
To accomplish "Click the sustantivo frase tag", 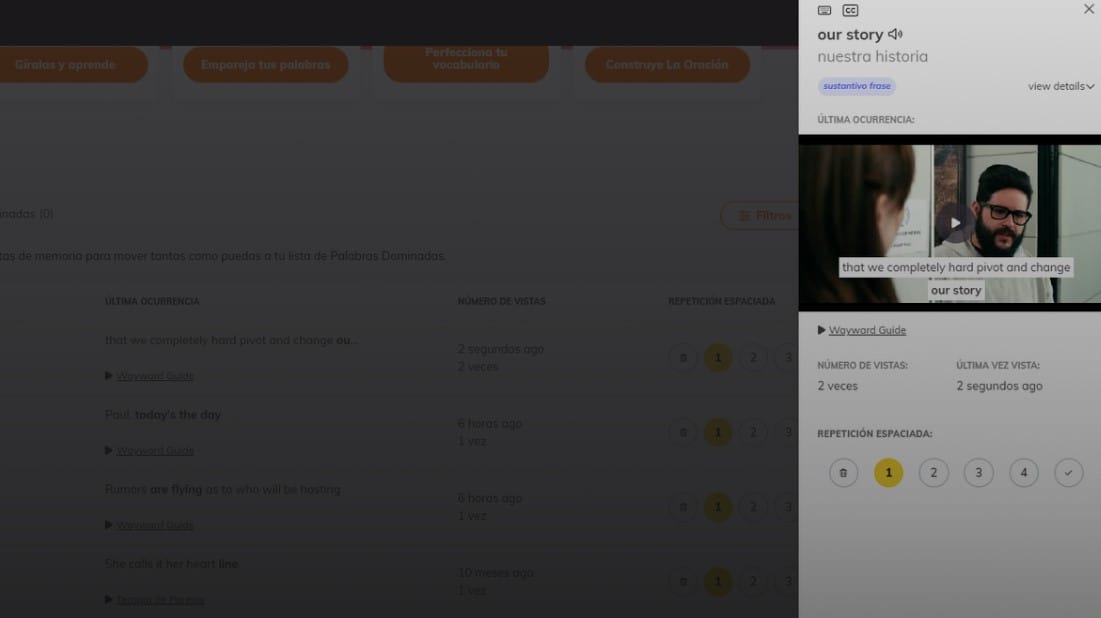I will tap(857, 87).
